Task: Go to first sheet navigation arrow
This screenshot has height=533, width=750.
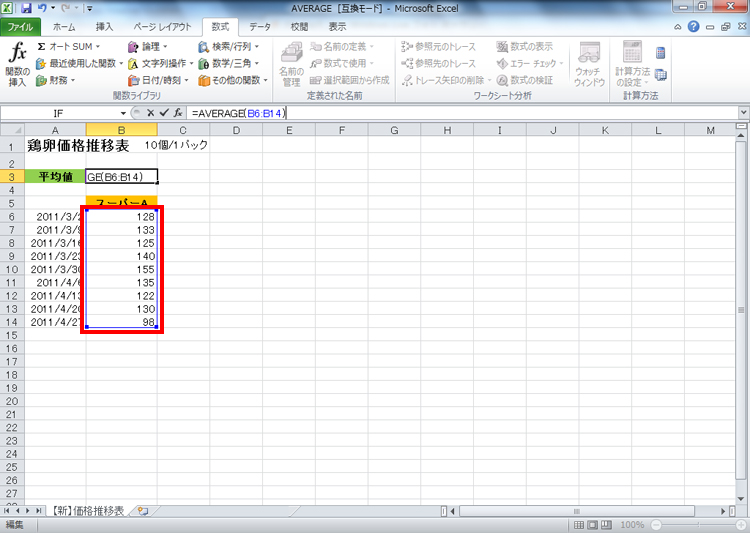Action: (6, 511)
